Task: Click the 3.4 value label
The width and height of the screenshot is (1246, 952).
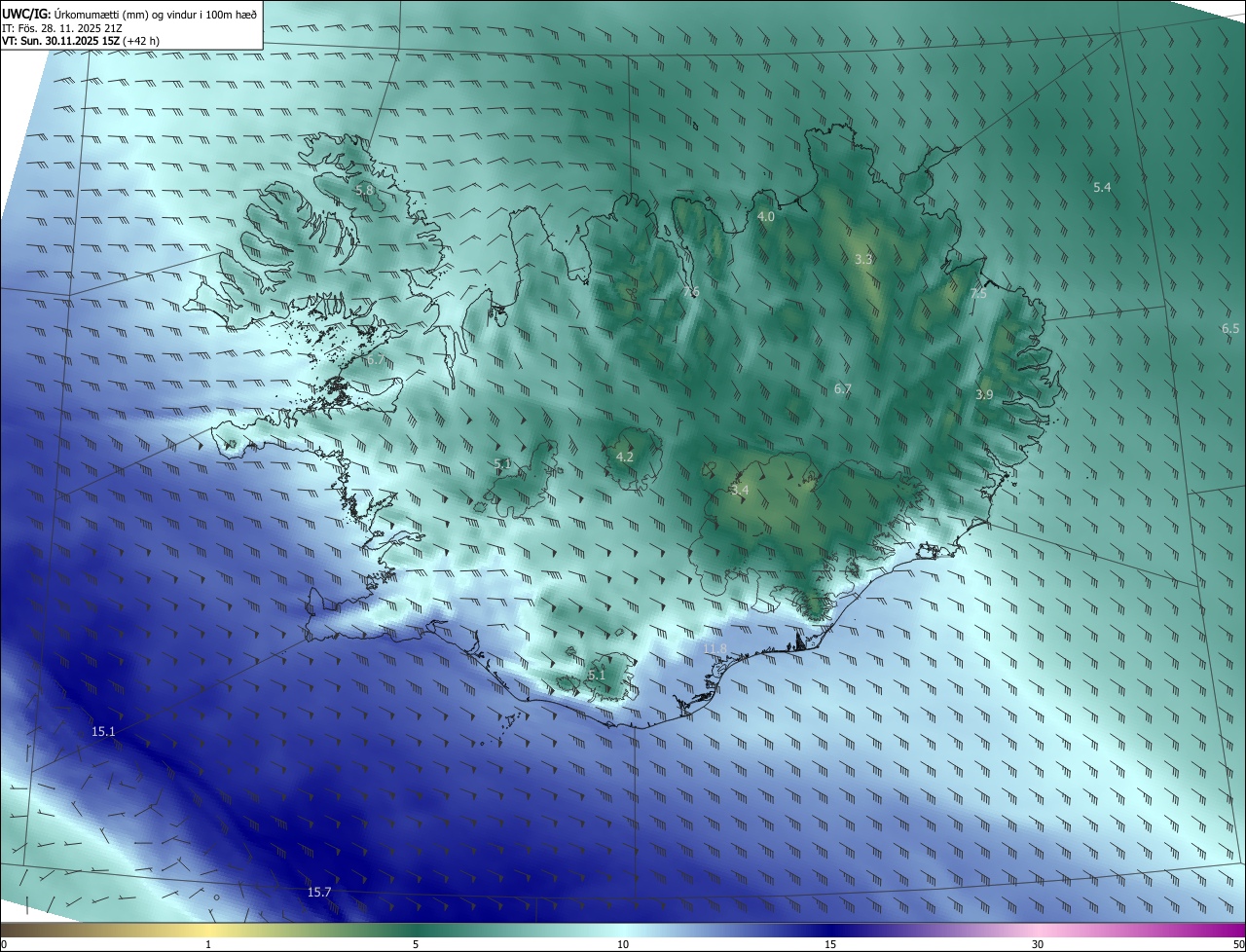Action: (x=740, y=490)
